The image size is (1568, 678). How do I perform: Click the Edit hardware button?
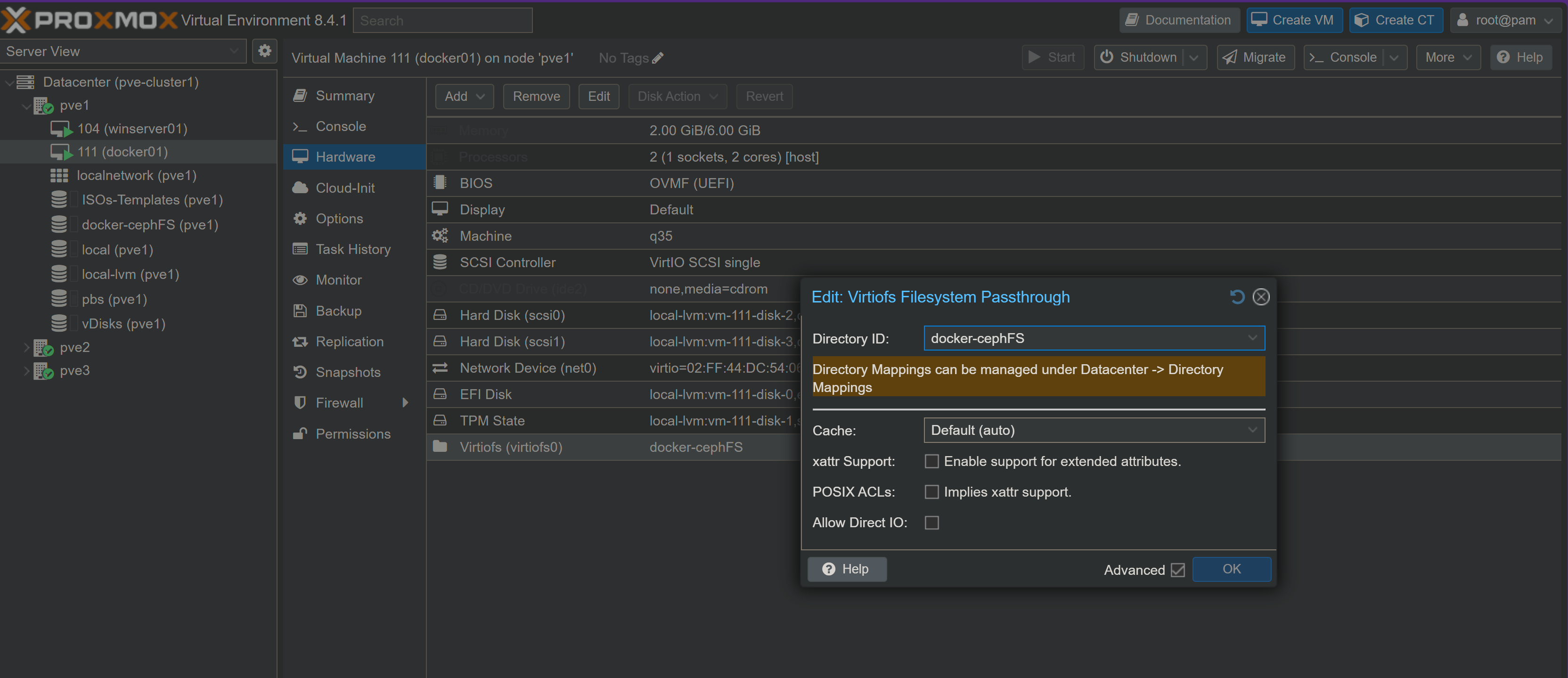598,96
